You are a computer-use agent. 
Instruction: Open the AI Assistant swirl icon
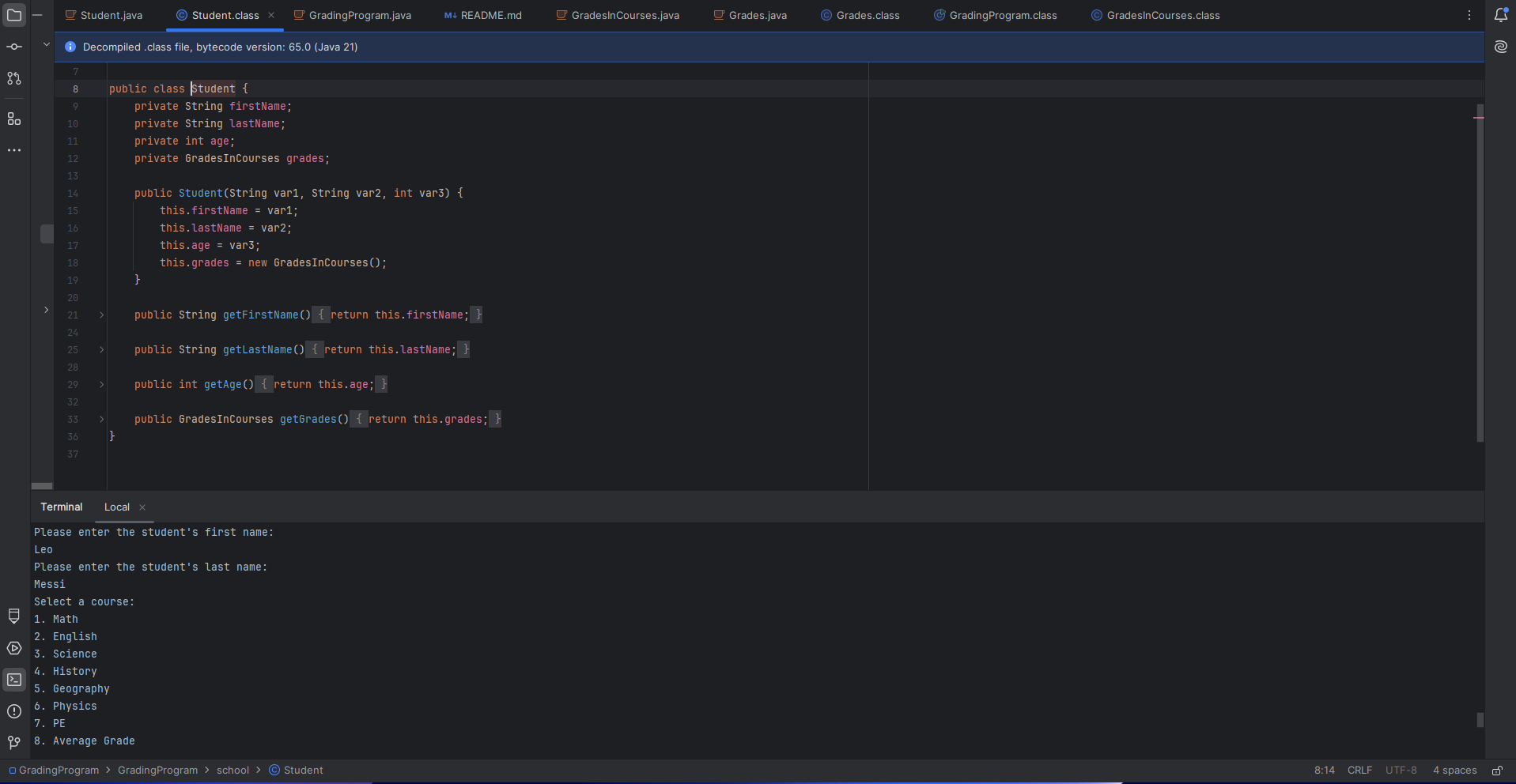(x=1500, y=47)
